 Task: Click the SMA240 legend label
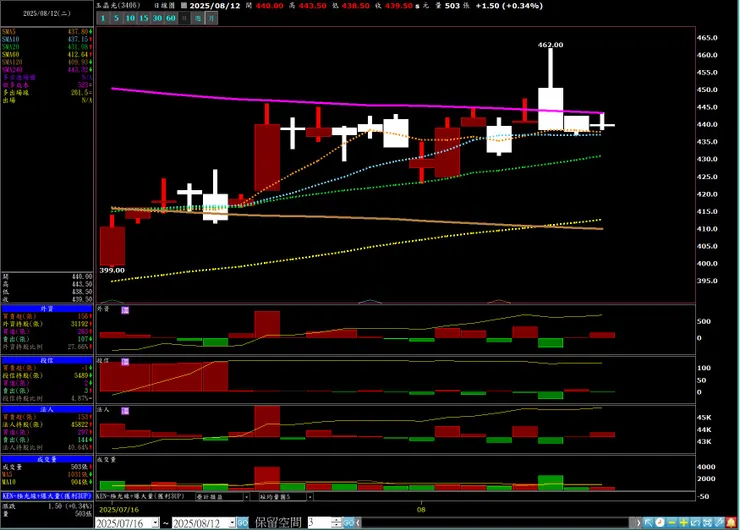click(12, 69)
